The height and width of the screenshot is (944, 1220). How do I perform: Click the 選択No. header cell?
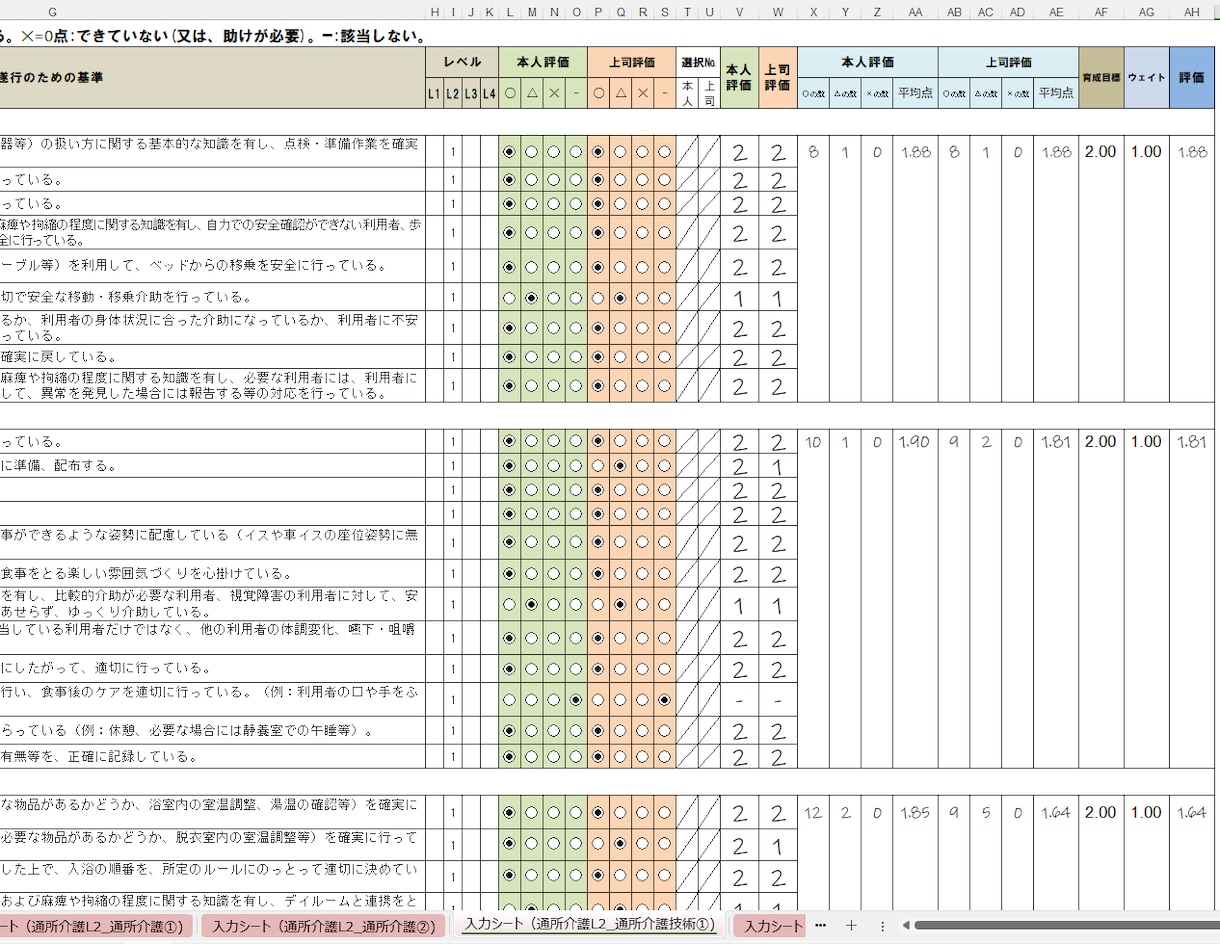pyautogui.click(x=698, y=62)
